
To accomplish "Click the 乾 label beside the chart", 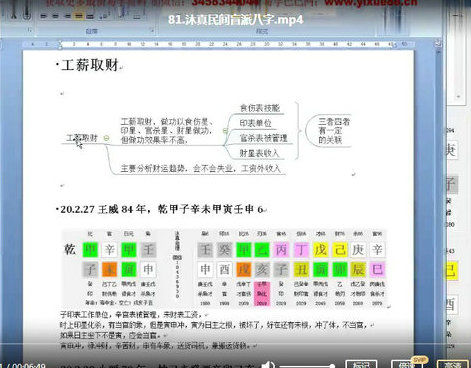I will [x=70, y=249].
